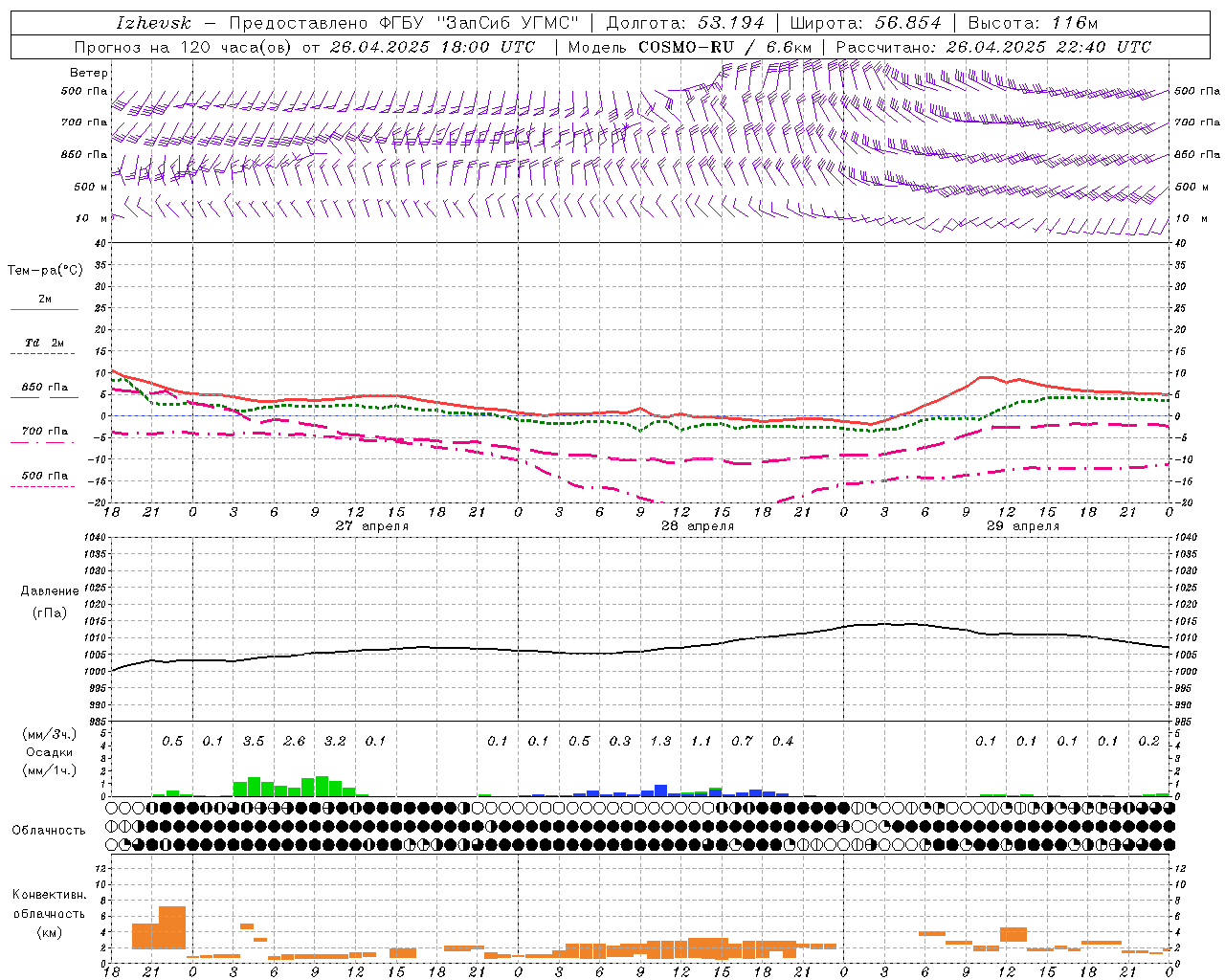Click the Модель COSMO-RU / 6.6км label

click(x=690, y=47)
